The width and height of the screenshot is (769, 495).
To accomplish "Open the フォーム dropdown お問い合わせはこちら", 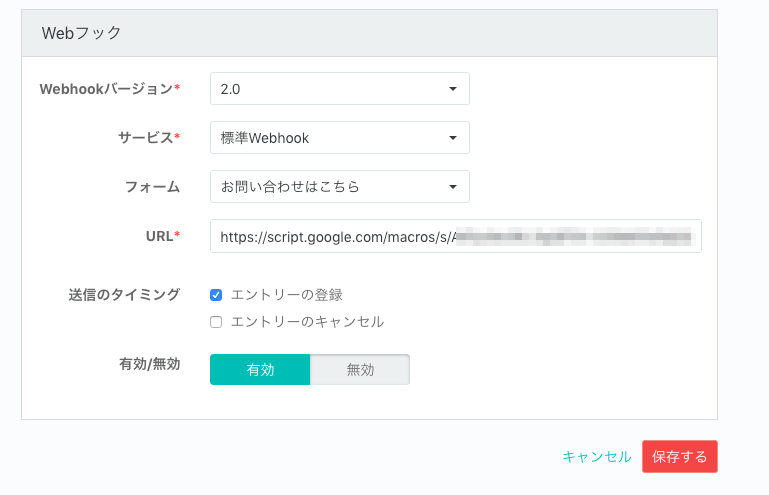I will pyautogui.click(x=340, y=187).
